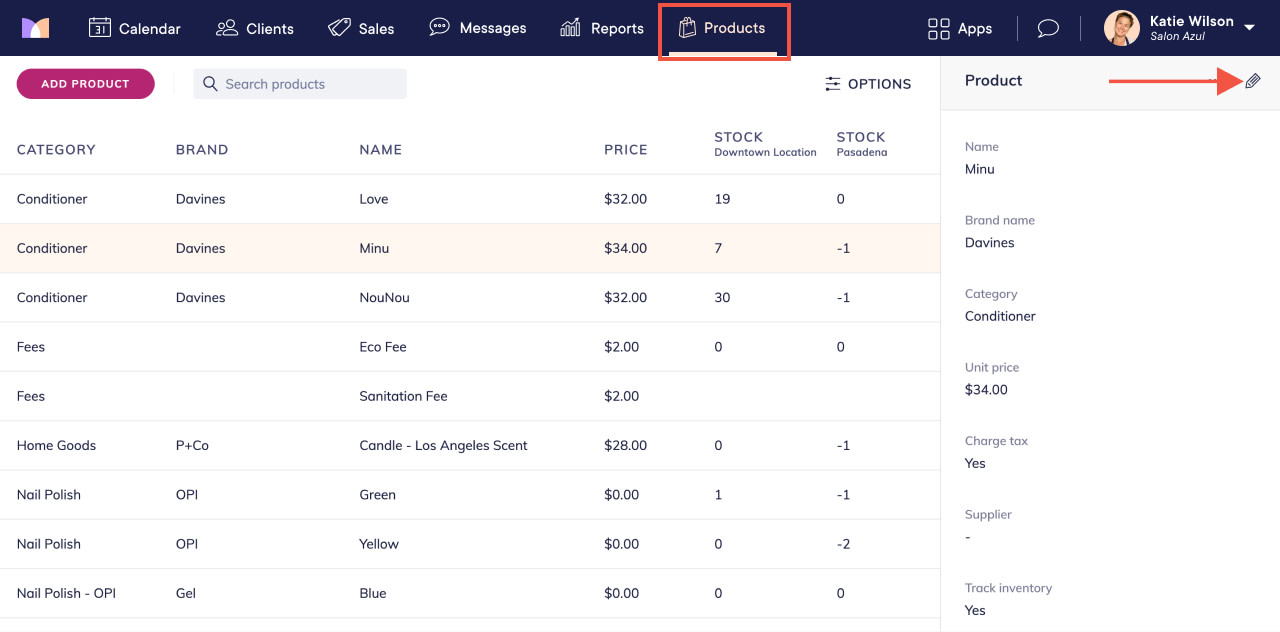Viewport: 1280px width, 632px height.
Task: Edit the product using the pencil icon
Action: tap(1253, 80)
